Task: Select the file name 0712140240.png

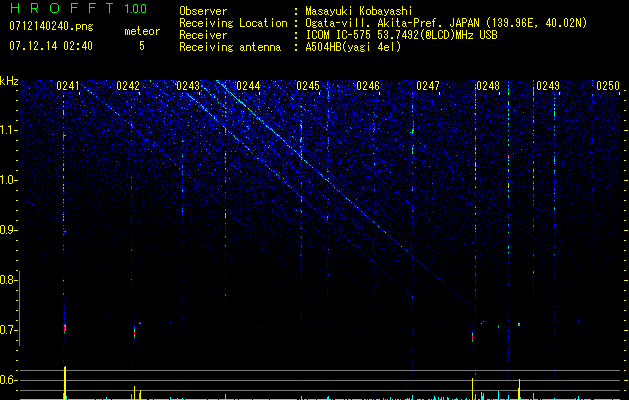Action: (51, 26)
